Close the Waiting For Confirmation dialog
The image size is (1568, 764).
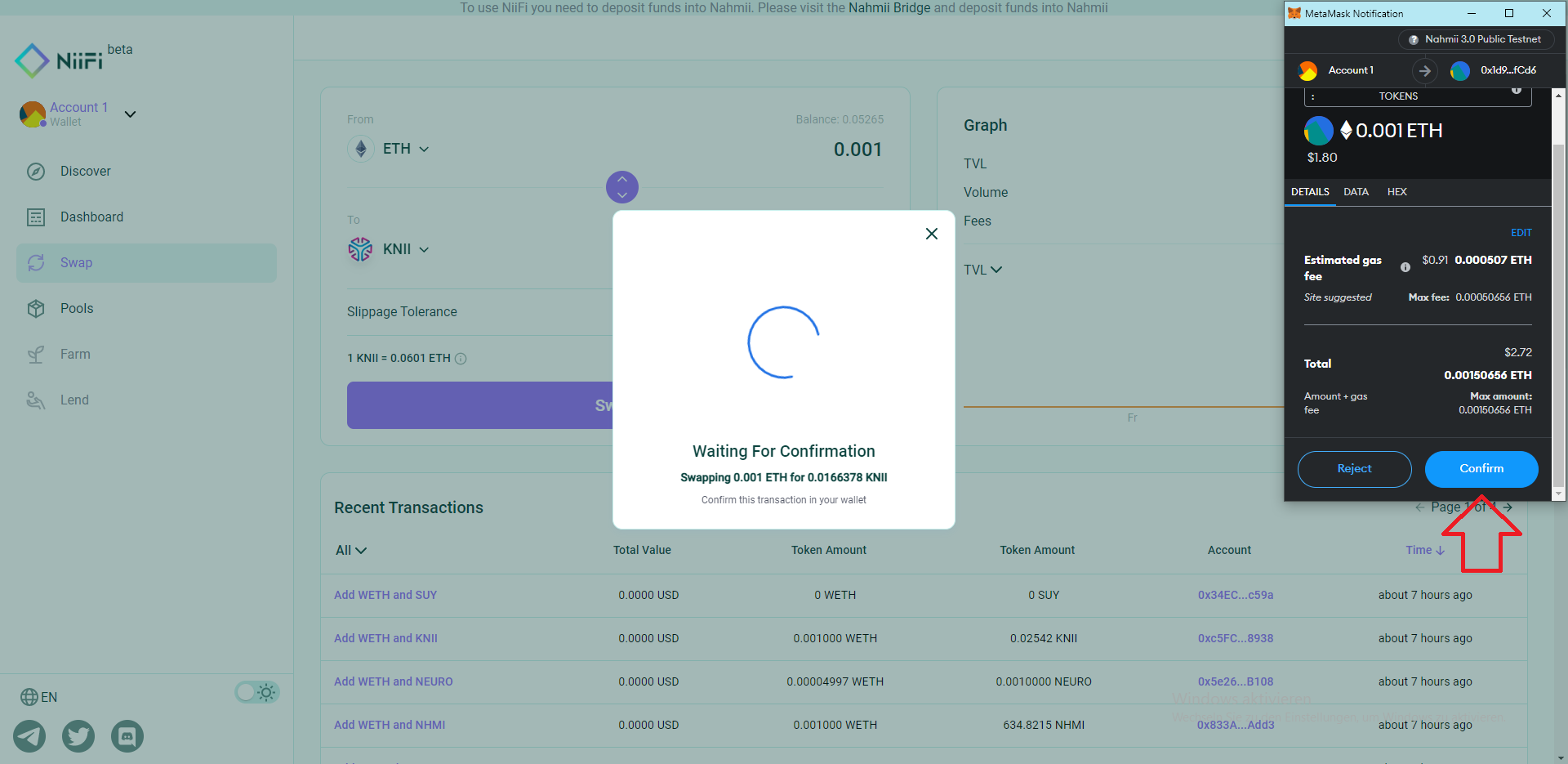pyautogui.click(x=931, y=234)
